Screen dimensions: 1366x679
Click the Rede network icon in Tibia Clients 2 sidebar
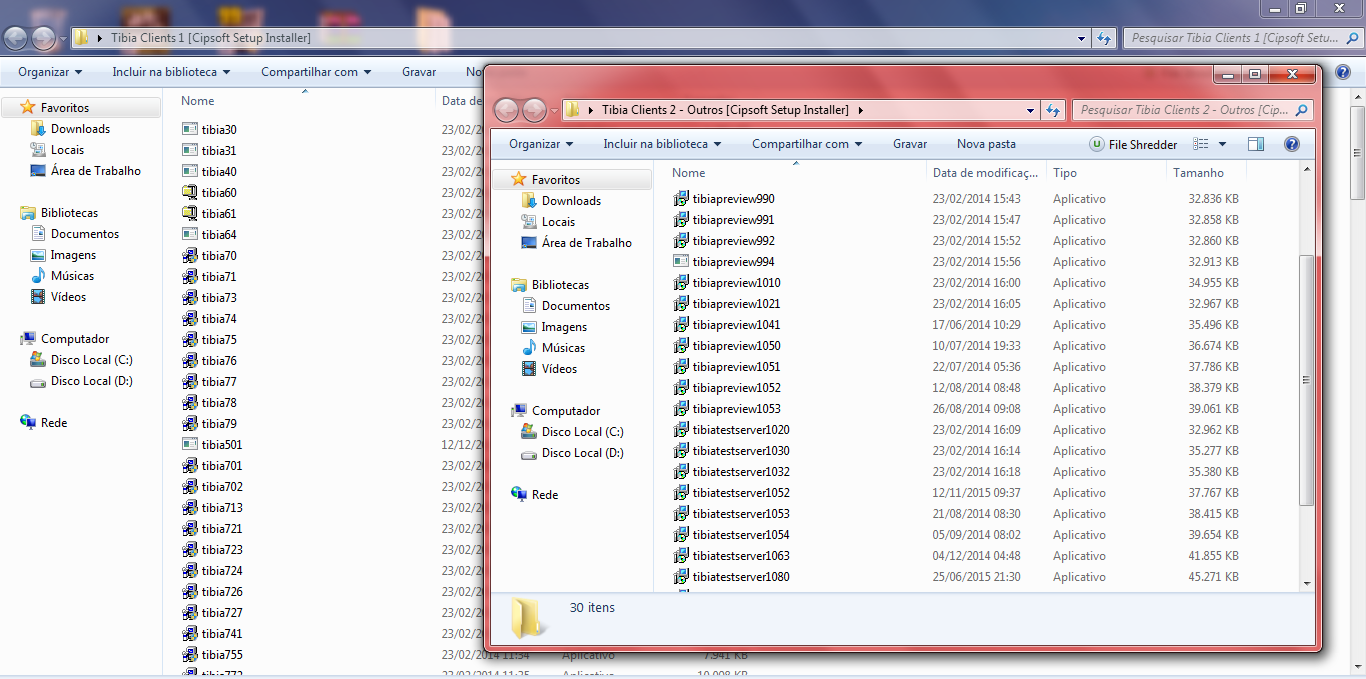519,495
